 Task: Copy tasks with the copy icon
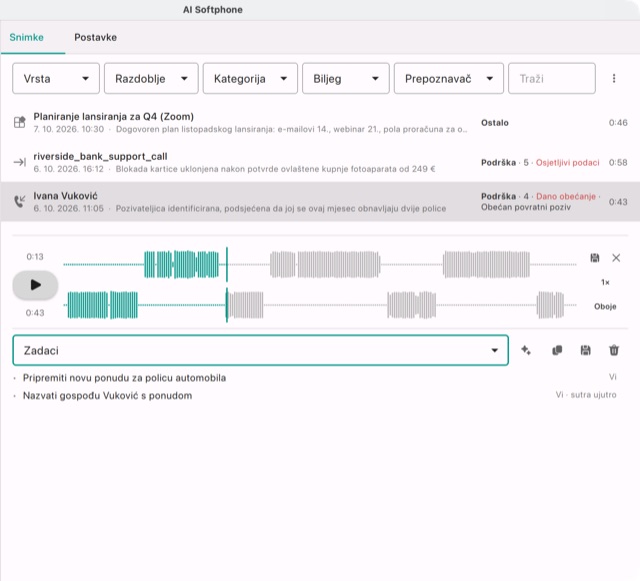pos(557,350)
